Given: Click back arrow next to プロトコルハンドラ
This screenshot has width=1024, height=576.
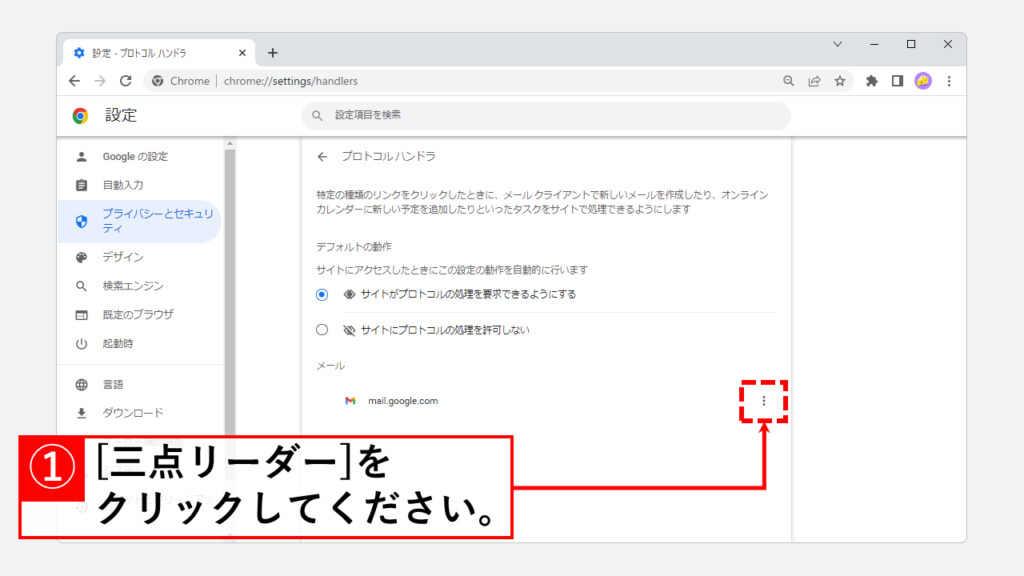Looking at the screenshot, I should coord(322,157).
